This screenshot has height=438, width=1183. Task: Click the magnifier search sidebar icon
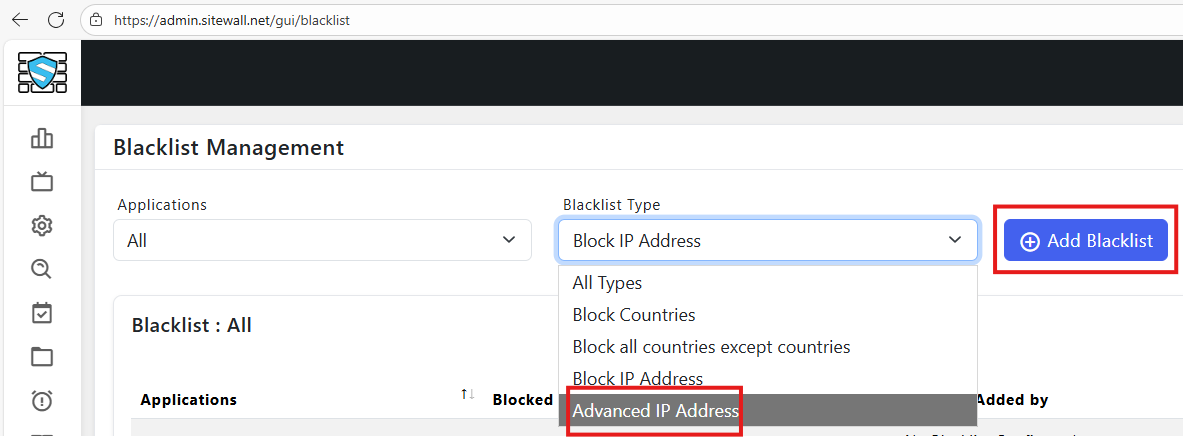coord(42,269)
